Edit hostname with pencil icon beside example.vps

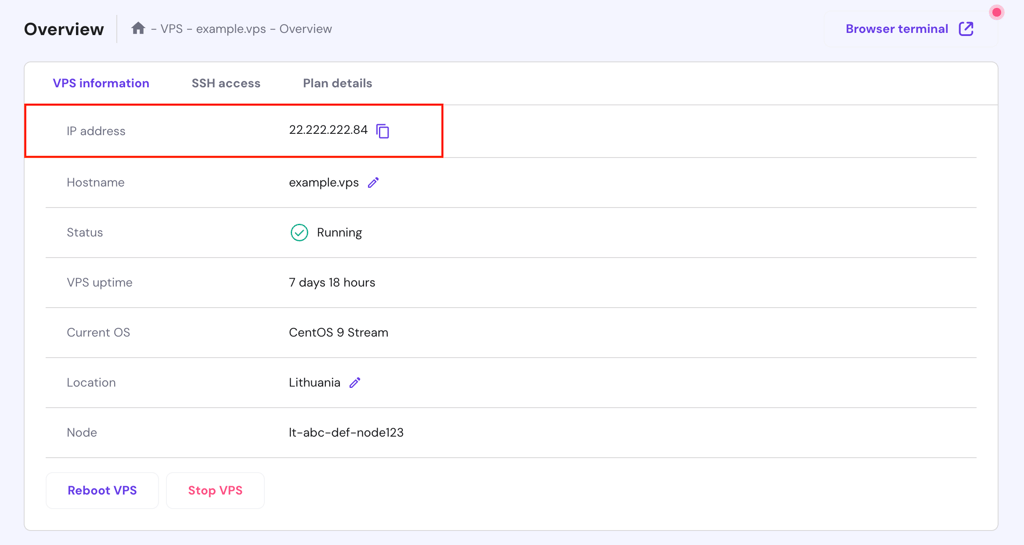tap(373, 183)
